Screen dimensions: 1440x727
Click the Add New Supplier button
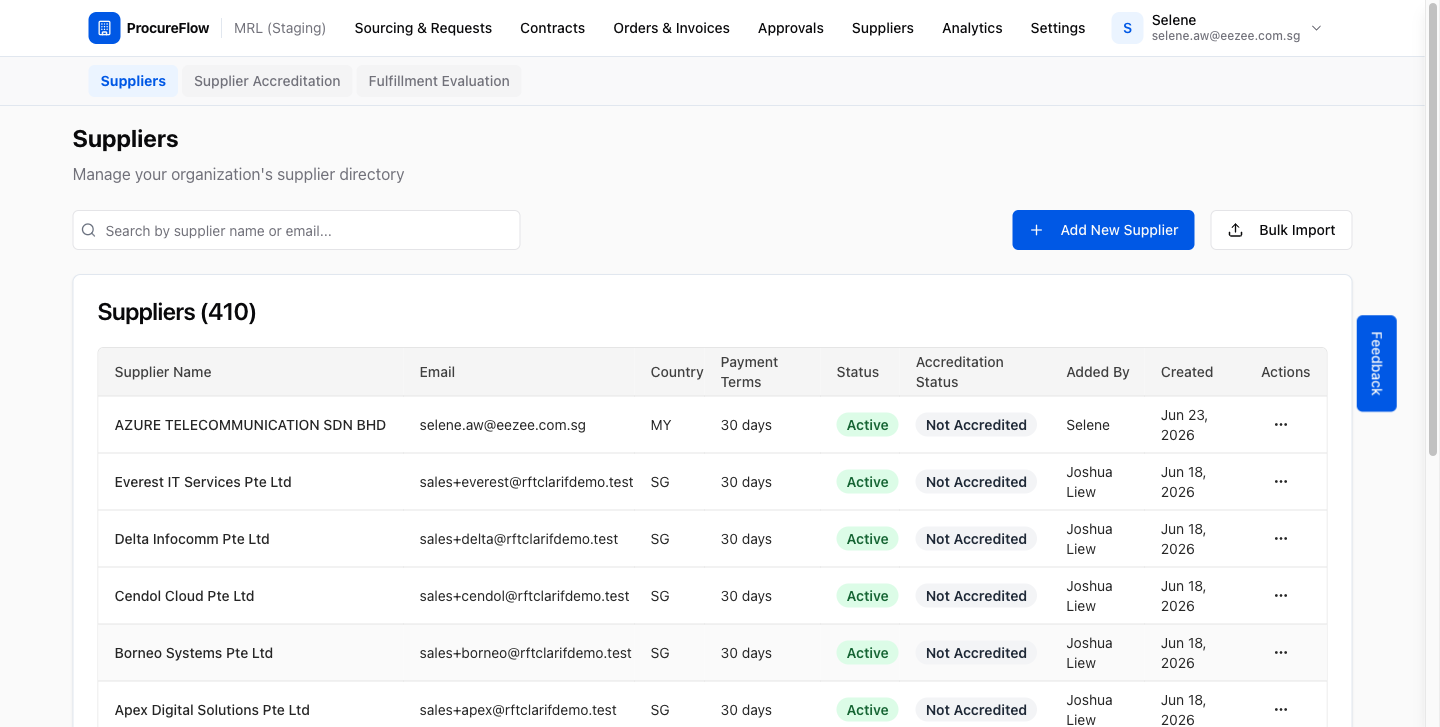1103,230
